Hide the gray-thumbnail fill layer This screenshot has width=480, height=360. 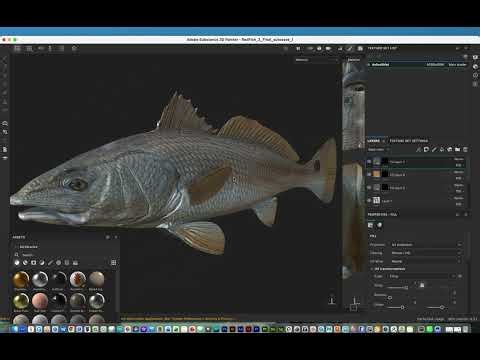(x=369, y=188)
